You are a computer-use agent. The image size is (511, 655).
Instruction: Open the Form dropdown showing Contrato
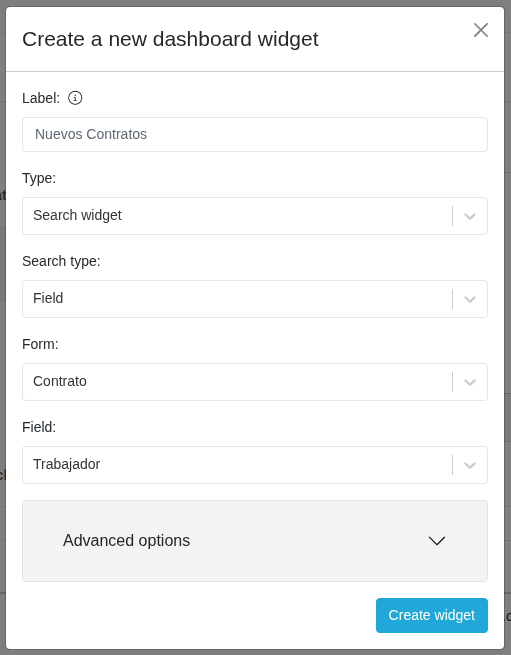click(255, 382)
